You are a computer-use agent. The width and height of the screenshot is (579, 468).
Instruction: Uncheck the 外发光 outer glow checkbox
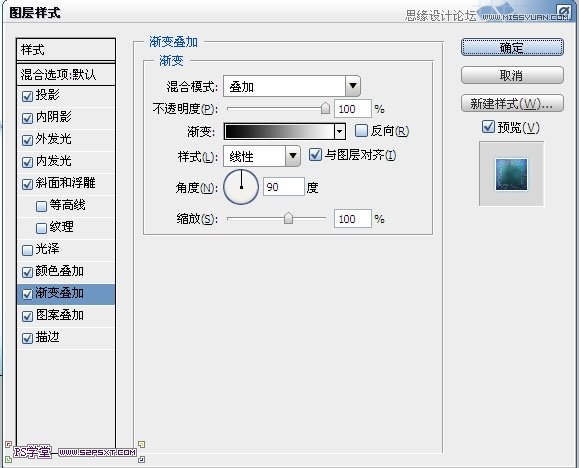27,140
